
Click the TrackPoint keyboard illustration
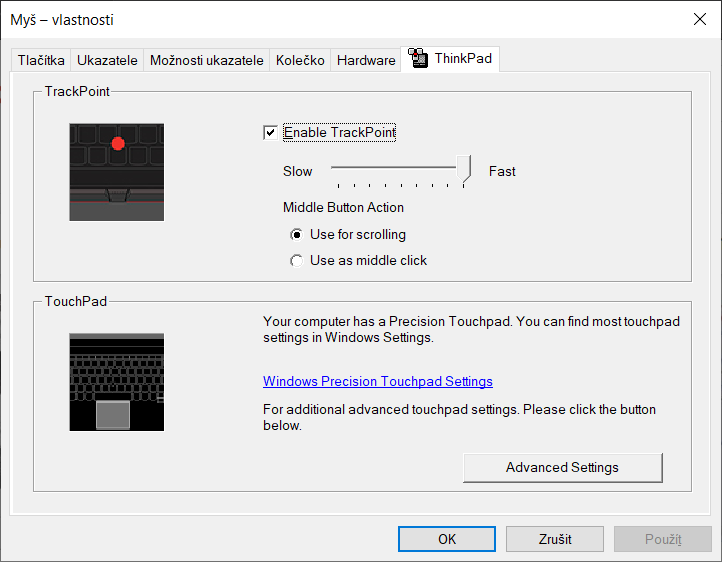116,172
